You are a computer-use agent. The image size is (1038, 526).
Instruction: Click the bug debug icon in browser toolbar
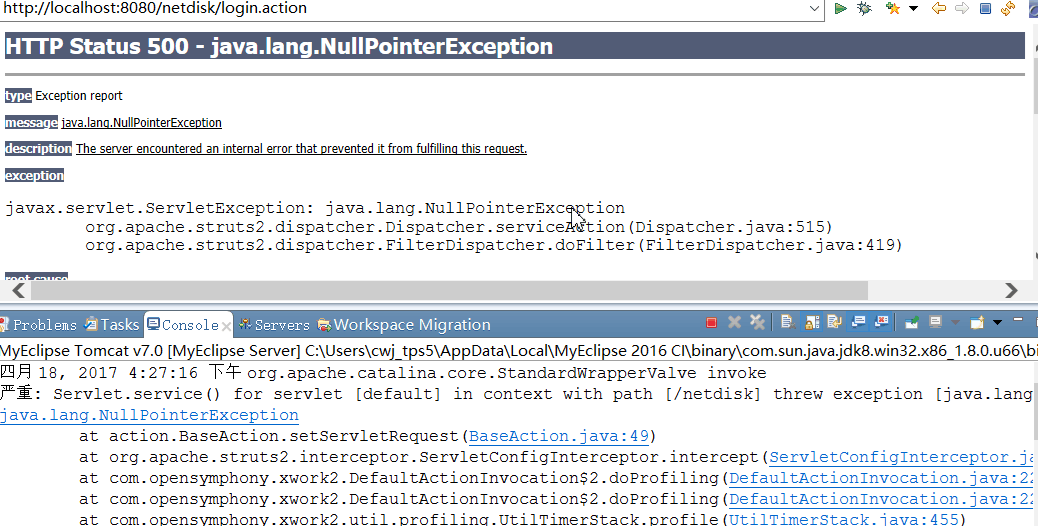coord(865,8)
